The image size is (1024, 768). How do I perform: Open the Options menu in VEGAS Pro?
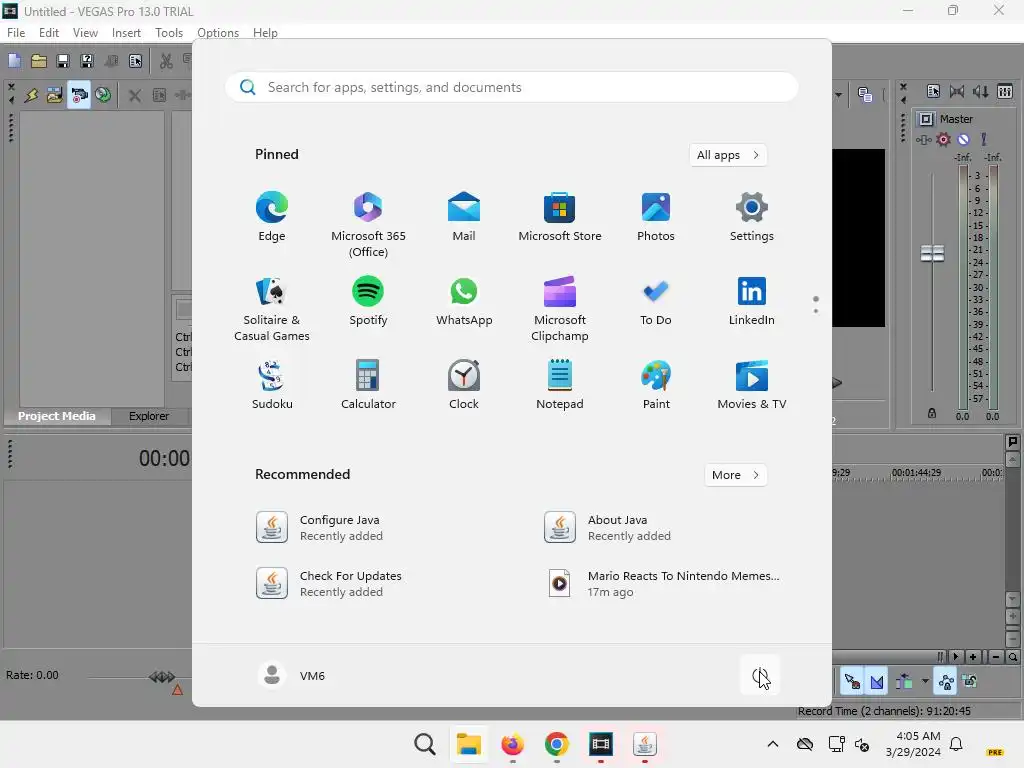pyautogui.click(x=217, y=33)
